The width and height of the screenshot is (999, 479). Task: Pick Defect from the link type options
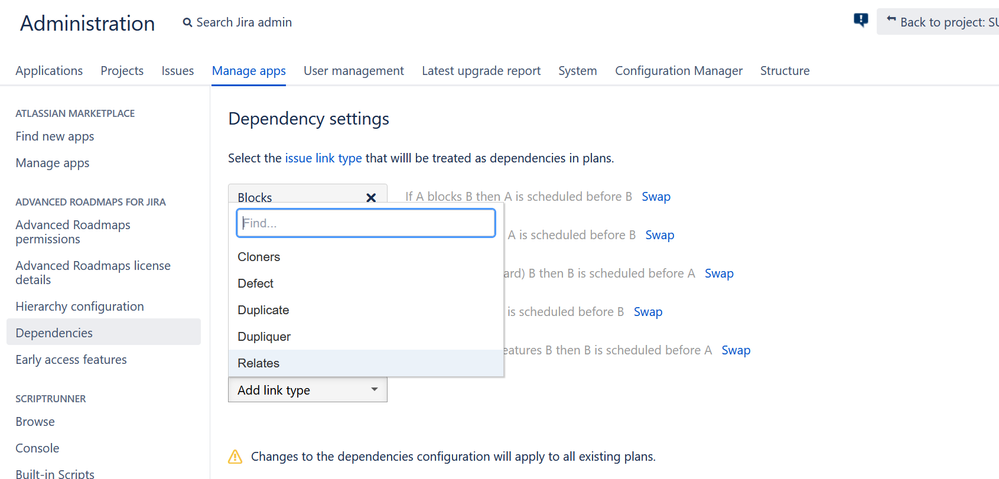tap(366, 283)
